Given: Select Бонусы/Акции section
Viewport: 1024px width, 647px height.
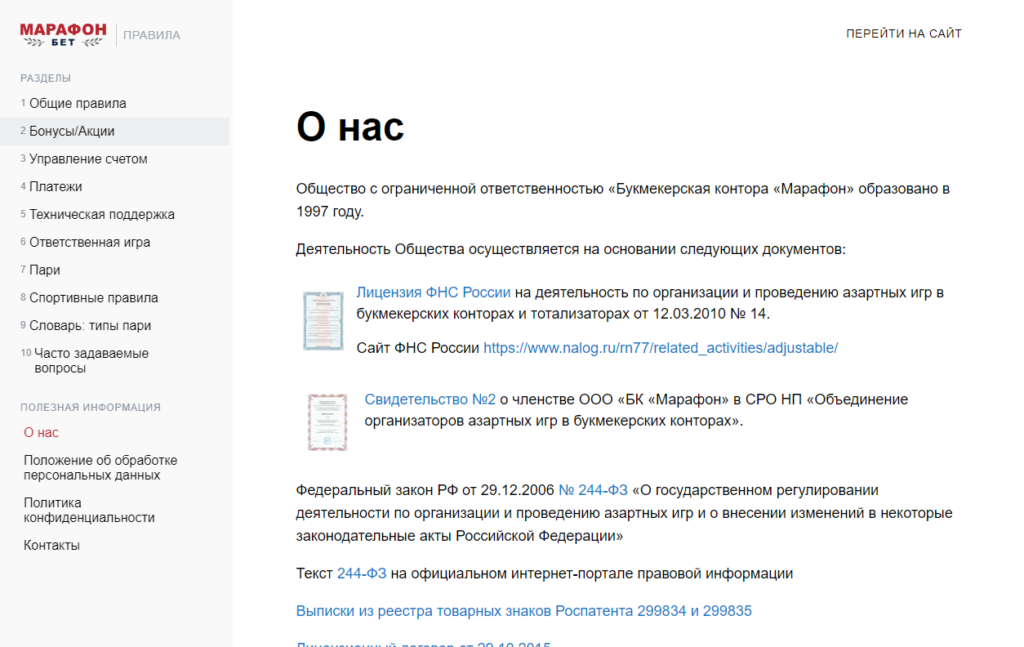Looking at the screenshot, I should coord(115,131).
